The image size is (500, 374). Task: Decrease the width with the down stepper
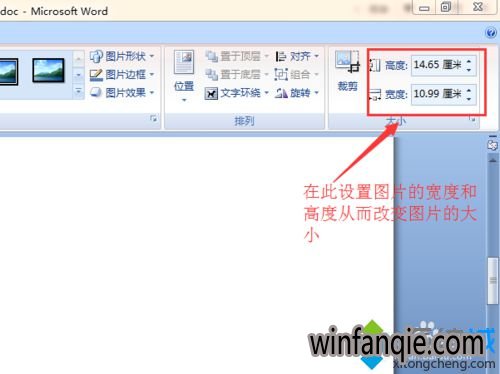tap(469, 99)
